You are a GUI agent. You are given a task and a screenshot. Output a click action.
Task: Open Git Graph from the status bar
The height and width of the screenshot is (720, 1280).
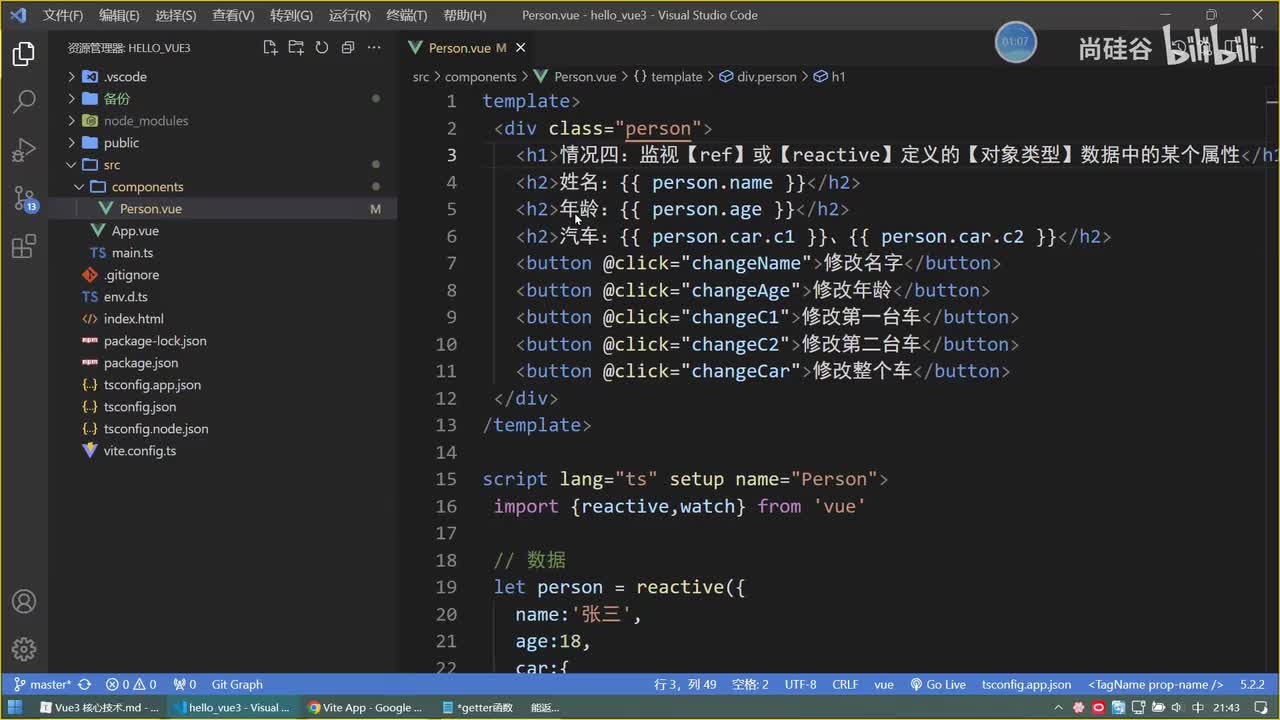(x=237, y=685)
